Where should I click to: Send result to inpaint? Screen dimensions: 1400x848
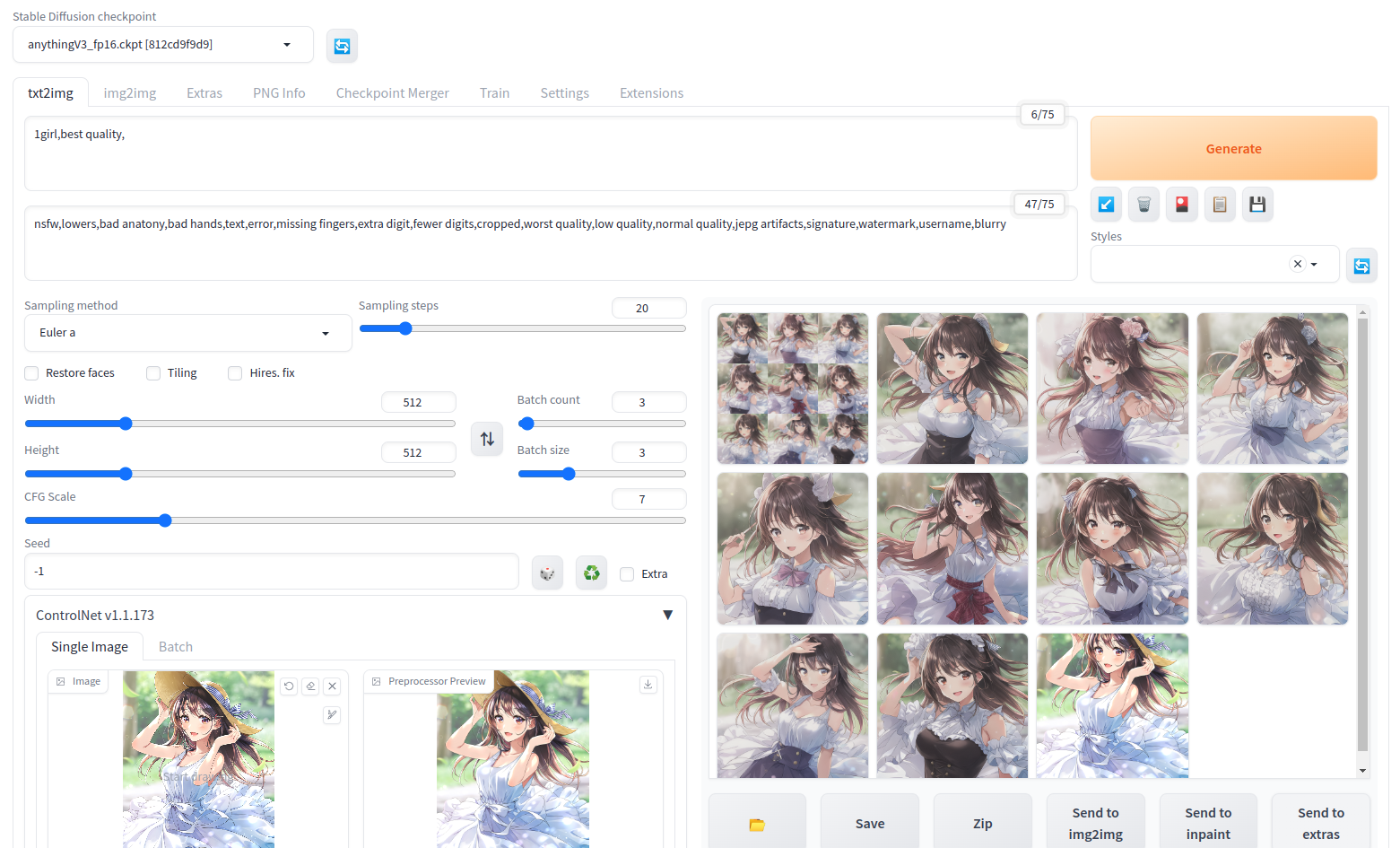pos(1208,822)
